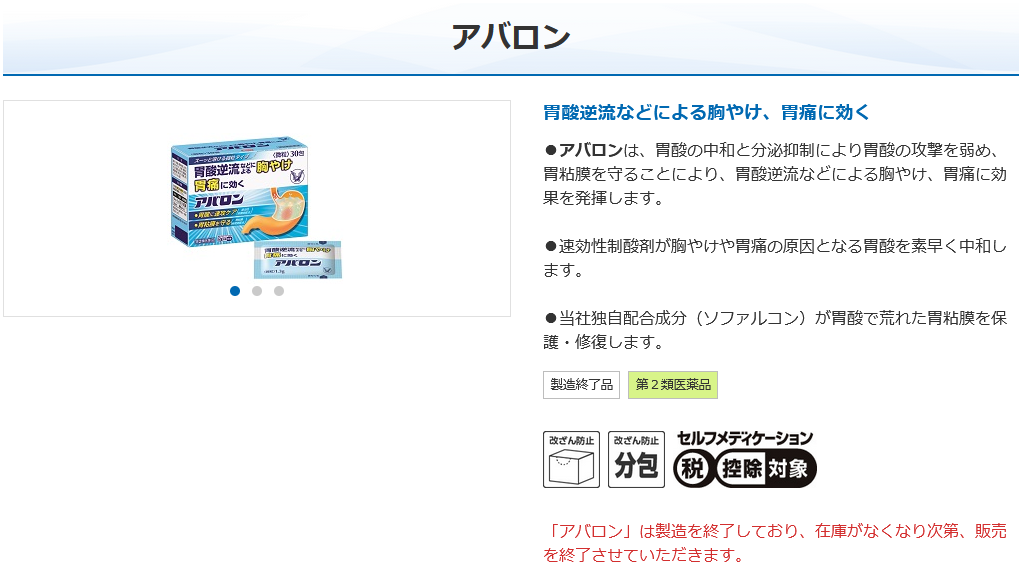This screenshot has width=1020, height=572.
Task: Click the 改ざん防止 box package icon
Action: [x=571, y=459]
